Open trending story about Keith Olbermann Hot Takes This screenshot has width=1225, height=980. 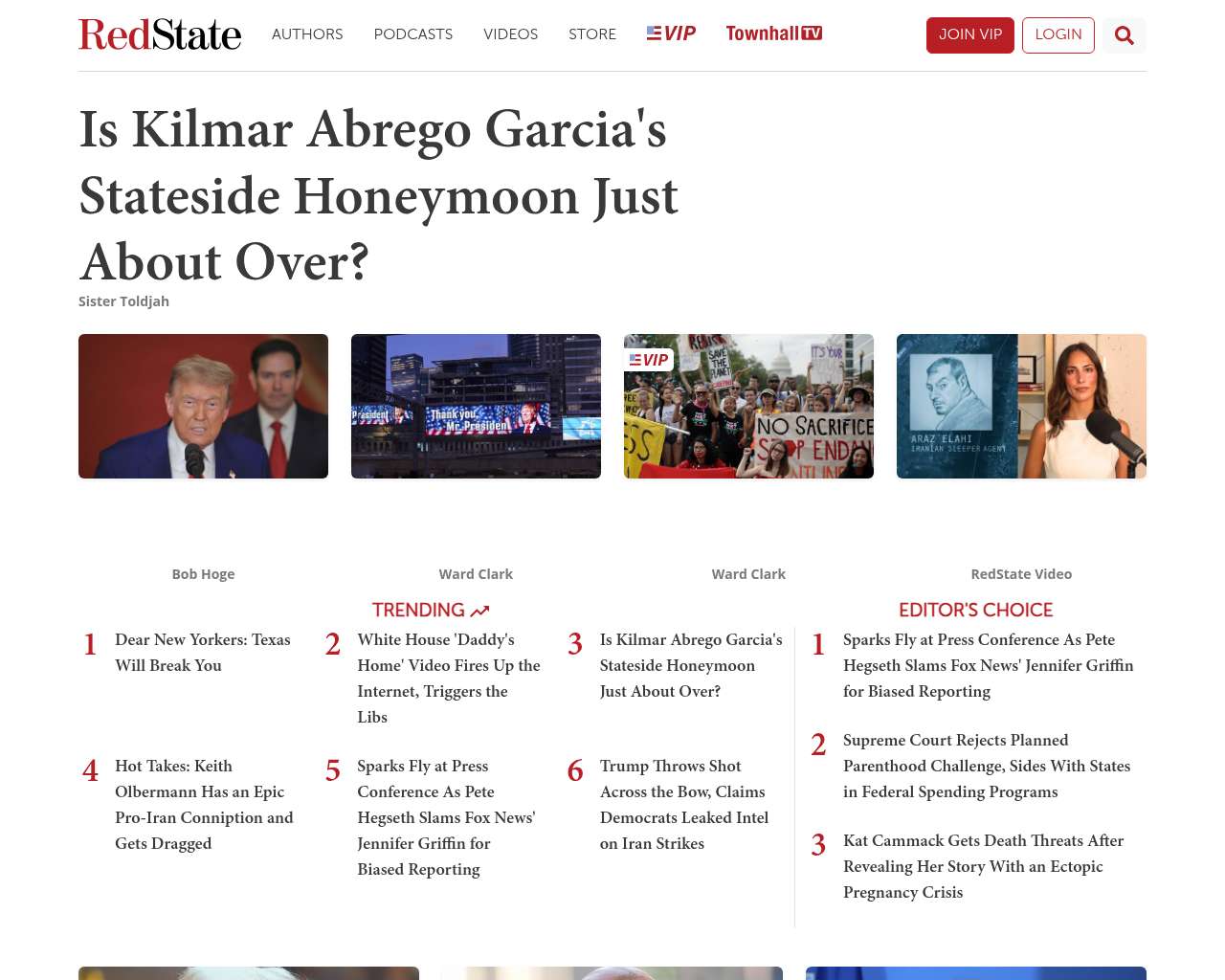pyautogui.click(x=204, y=805)
